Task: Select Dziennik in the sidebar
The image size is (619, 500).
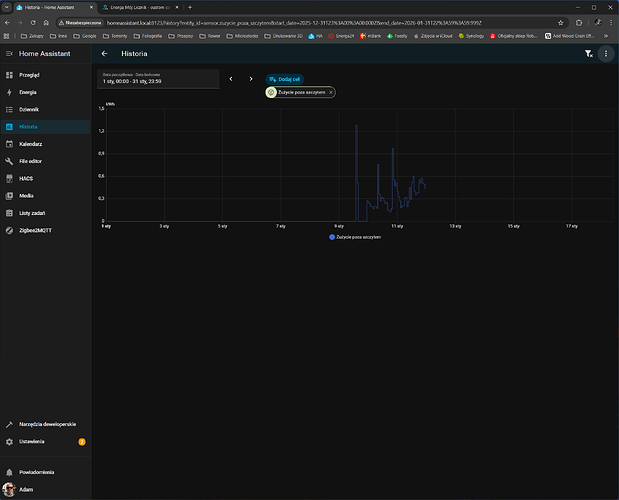Action: pyautogui.click(x=28, y=109)
